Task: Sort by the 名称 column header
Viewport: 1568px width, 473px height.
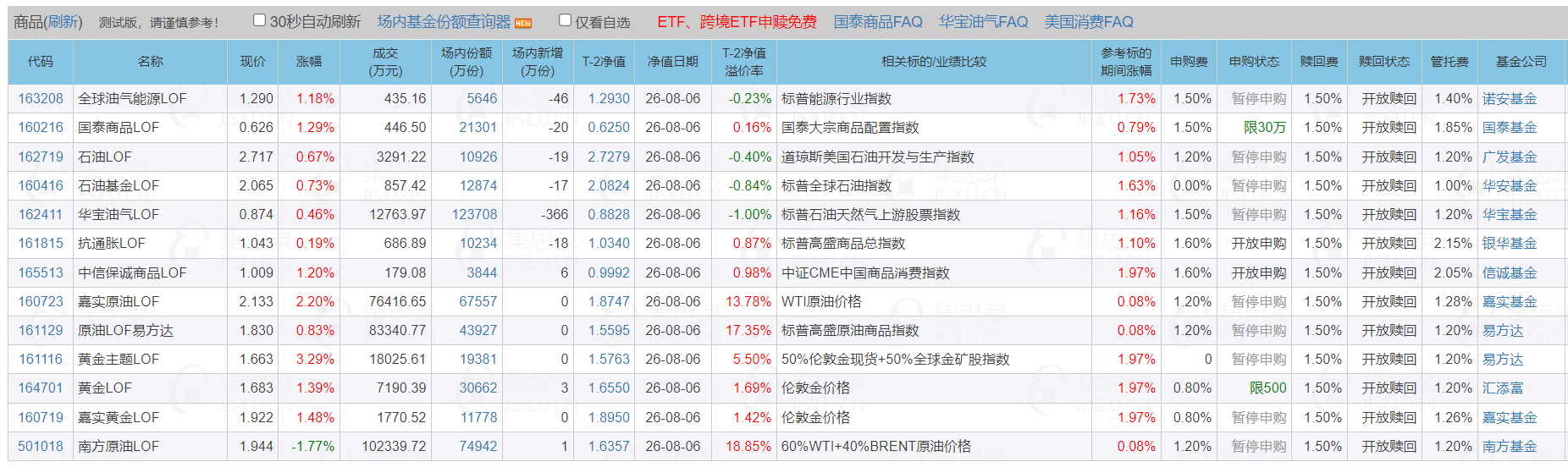Action: pos(150,62)
